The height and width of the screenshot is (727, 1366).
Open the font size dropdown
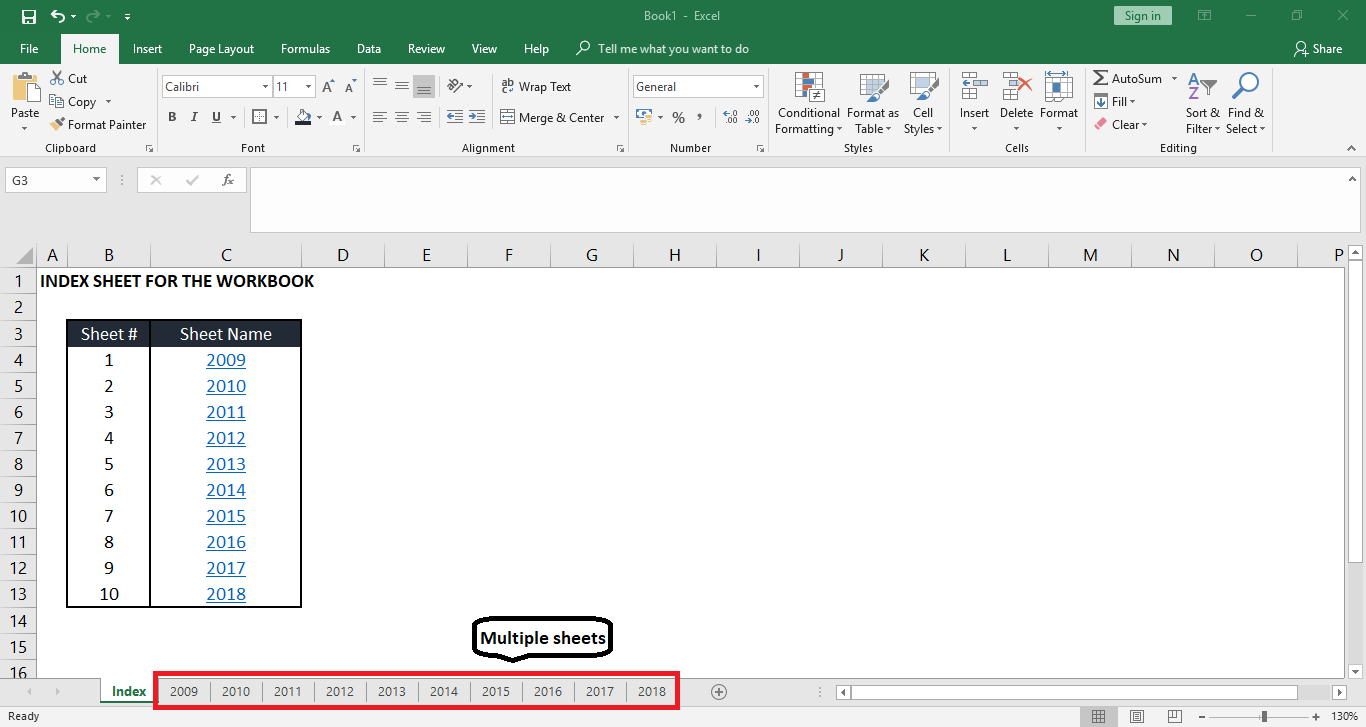point(308,87)
